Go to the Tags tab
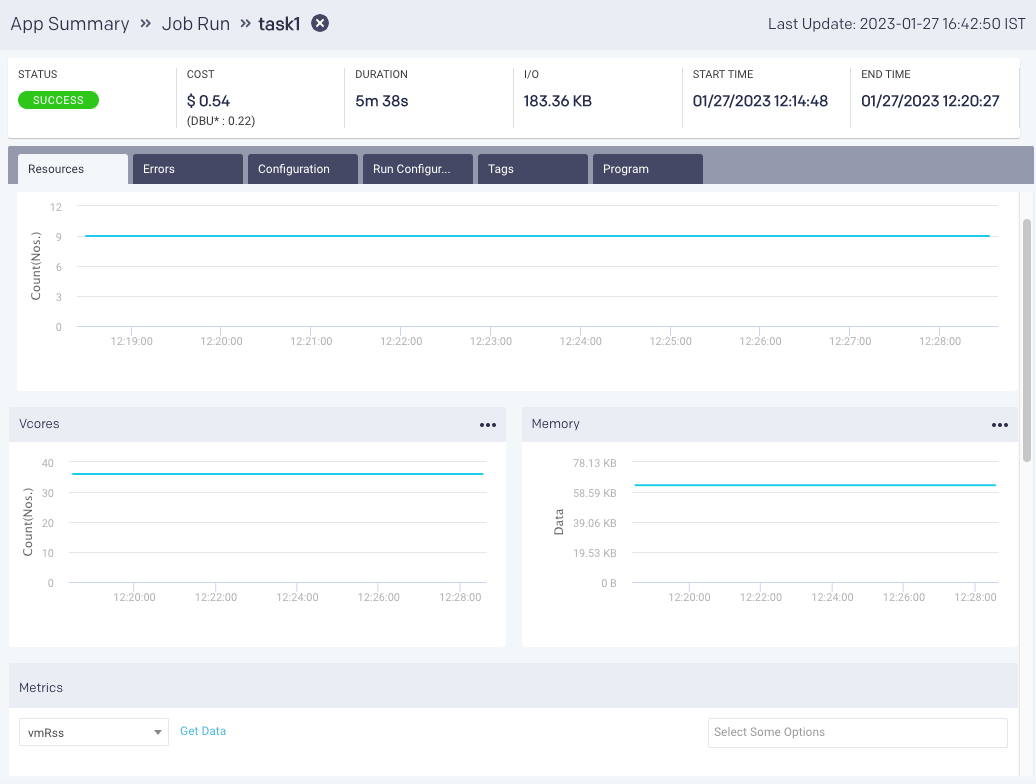The height and width of the screenshot is (784, 1036). [532, 169]
